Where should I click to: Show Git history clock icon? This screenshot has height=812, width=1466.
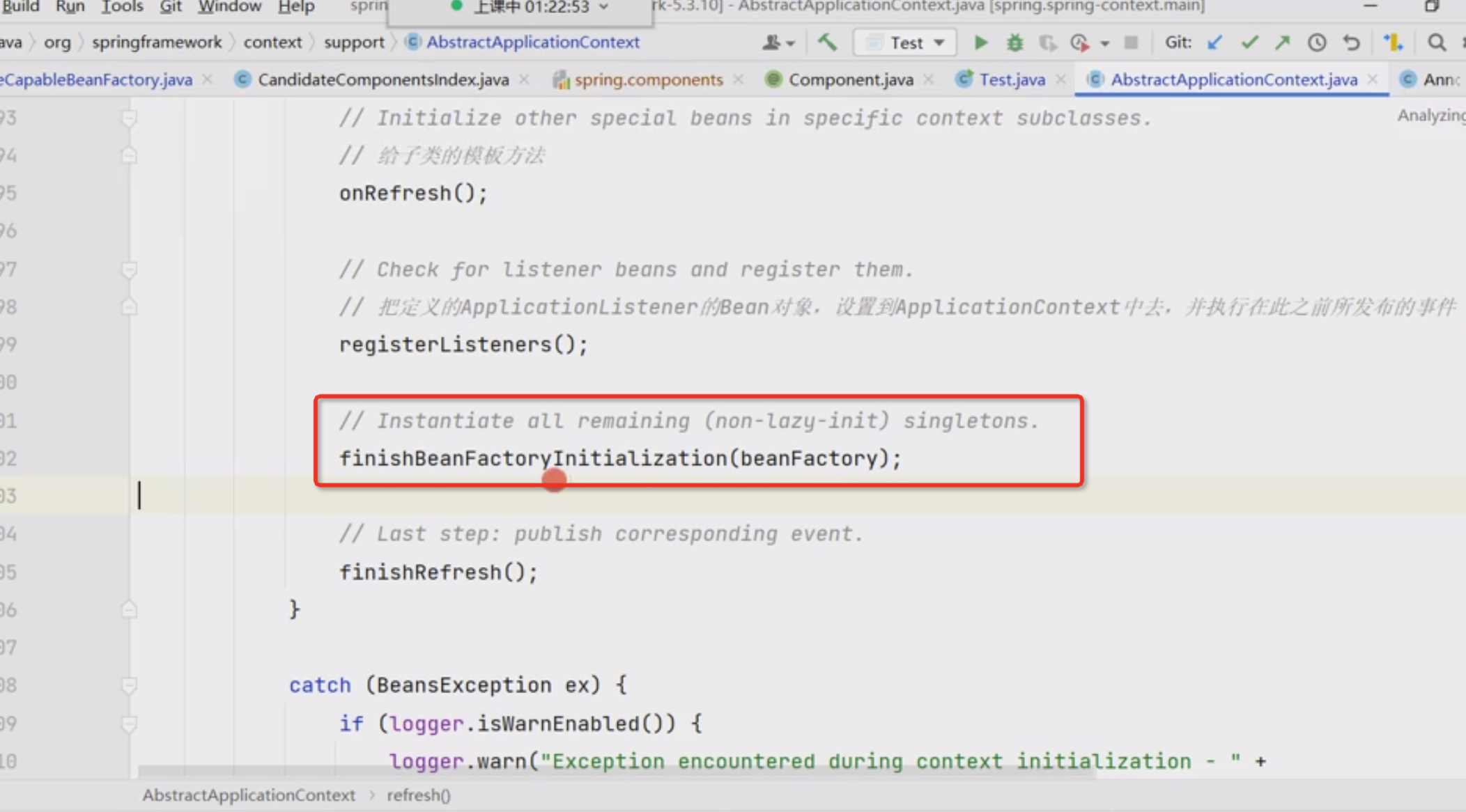pyautogui.click(x=1316, y=43)
